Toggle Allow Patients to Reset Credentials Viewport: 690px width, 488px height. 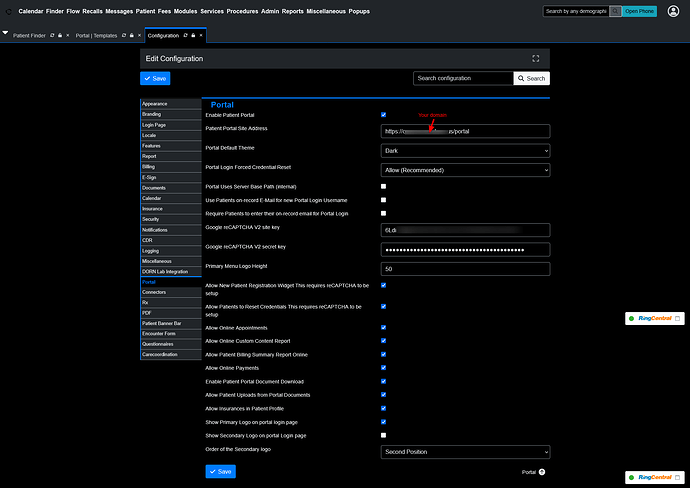click(383, 306)
